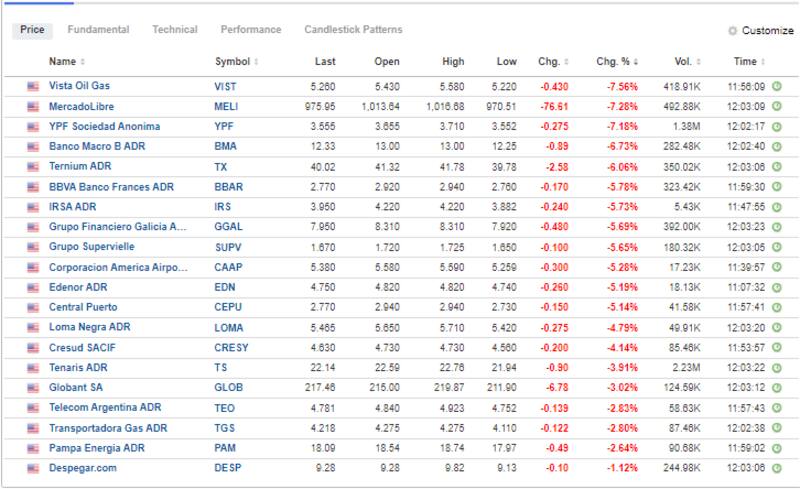Click the clock icon in MercadoLibre row
This screenshot has height=489, width=800.
777,106
